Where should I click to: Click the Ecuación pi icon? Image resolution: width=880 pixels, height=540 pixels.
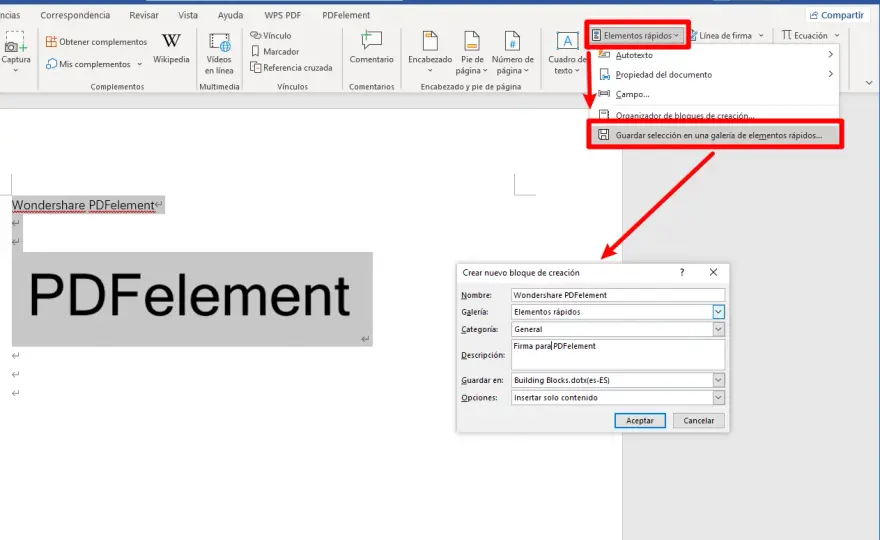pos(787,35)
